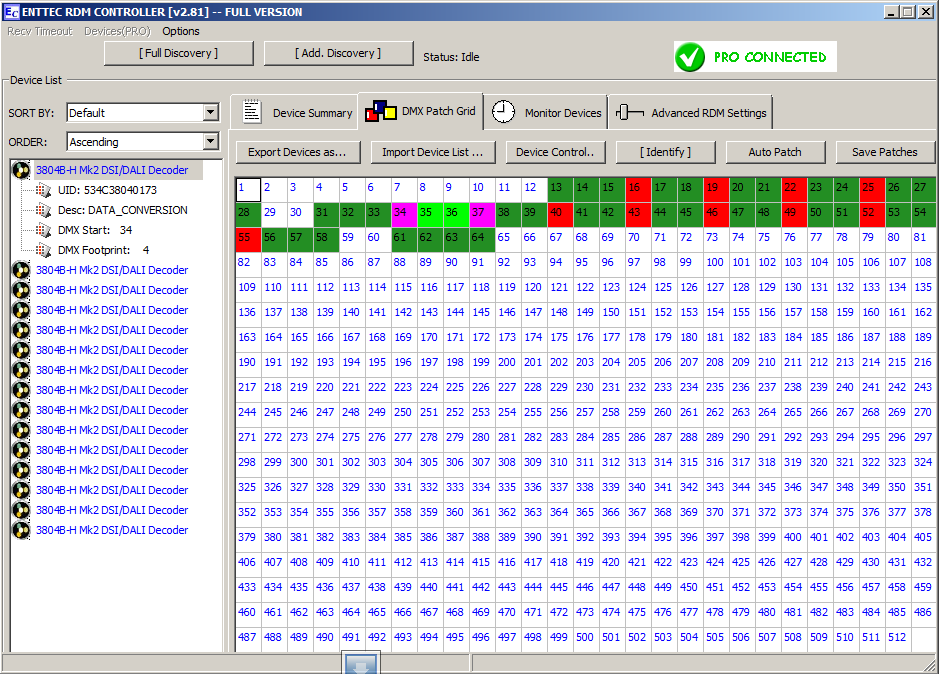The width and height of the screenshot is (939, 674).
Task: Click Save Patches button
Action: click(x=884, y=152)
